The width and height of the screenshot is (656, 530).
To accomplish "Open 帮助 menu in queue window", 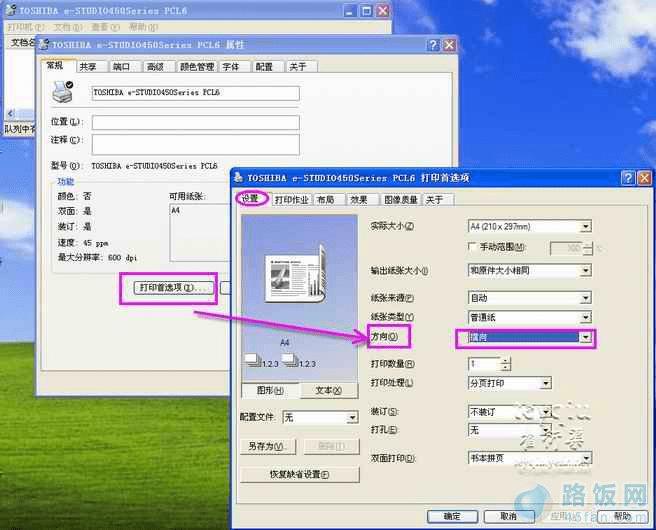I will [143, 27].
